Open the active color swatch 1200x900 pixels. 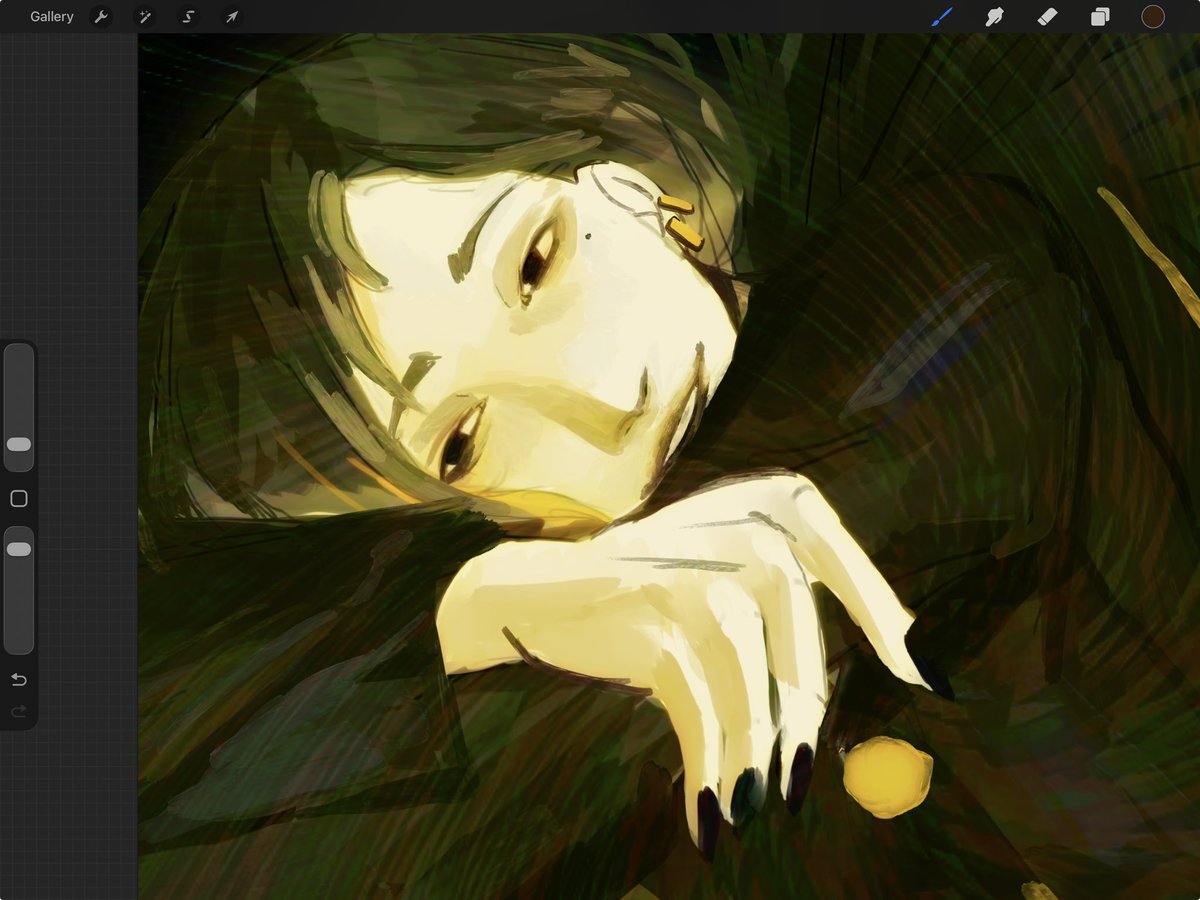click(x=1153, y=16)
